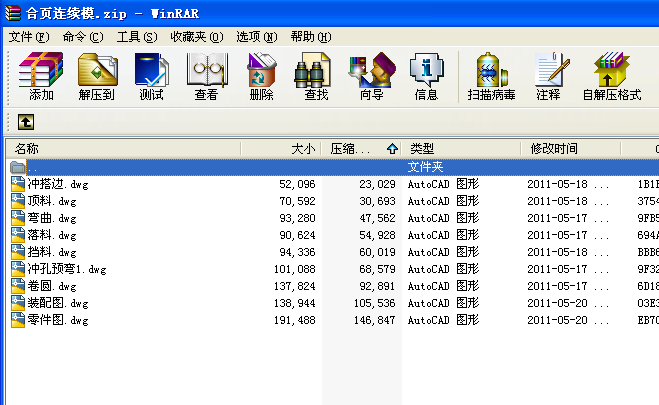Click the WinRAR title bar app icon
659x405 pixels.
pos(13,13)
